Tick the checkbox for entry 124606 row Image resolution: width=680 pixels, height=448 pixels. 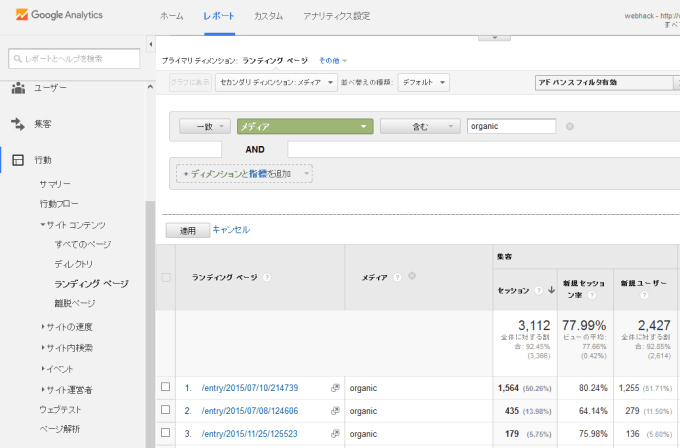166,410
